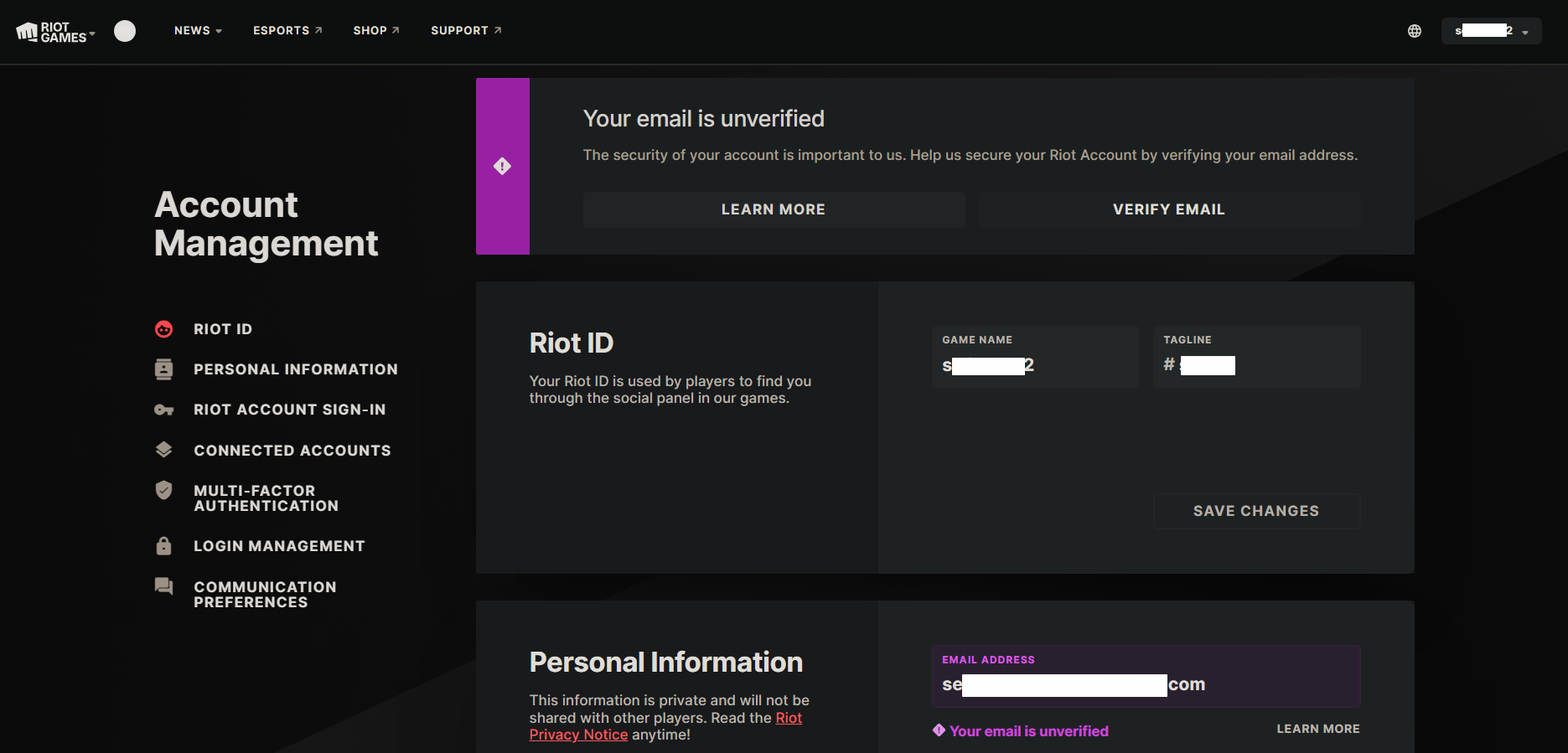Click the 'Personal Information' card heading
This screenshot has width=1568, height=753.
click(666, 663)
